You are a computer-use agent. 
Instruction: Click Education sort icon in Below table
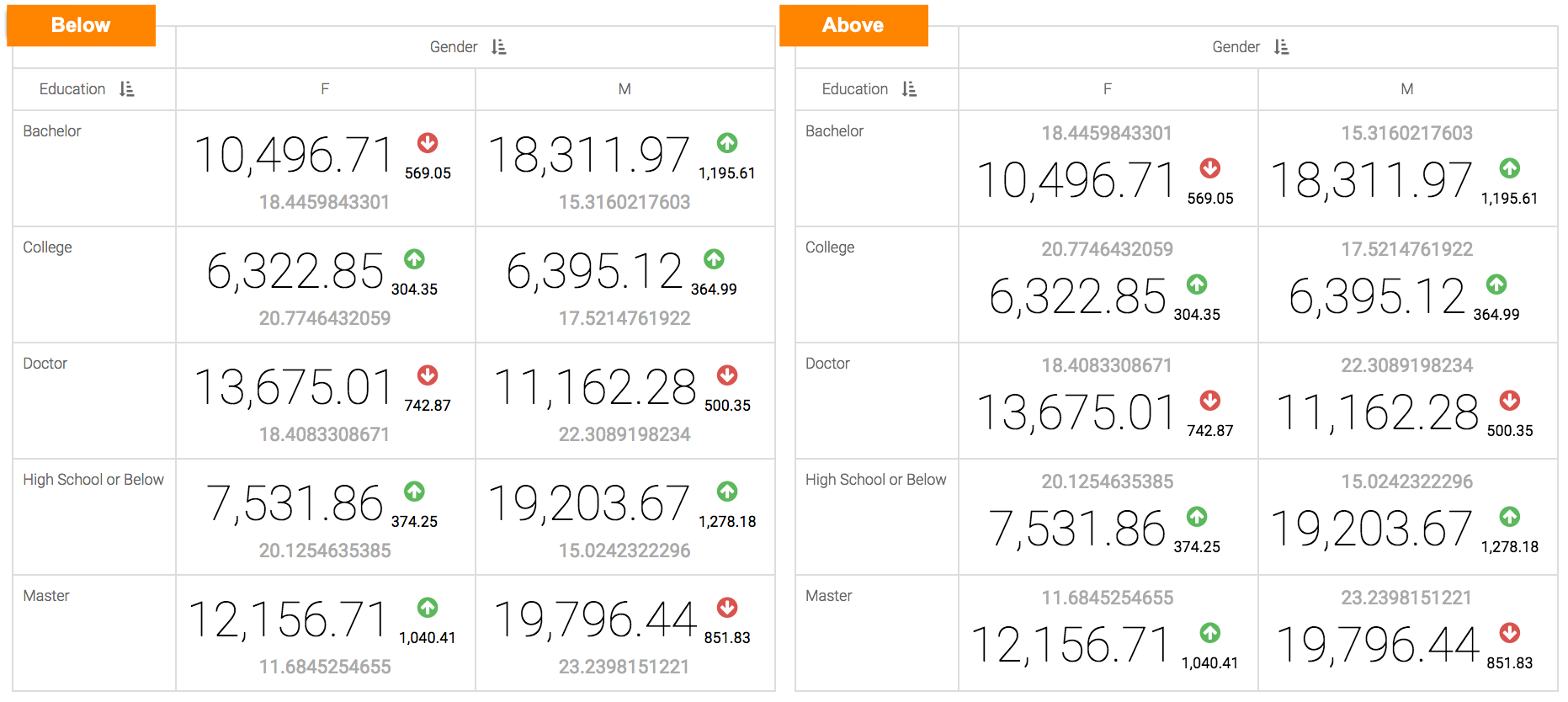click(127, 89)
